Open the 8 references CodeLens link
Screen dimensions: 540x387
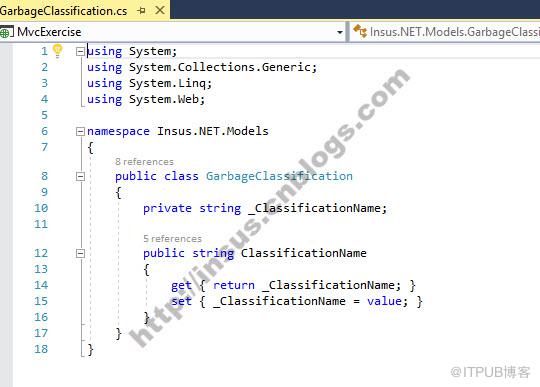tap(144, 161)
